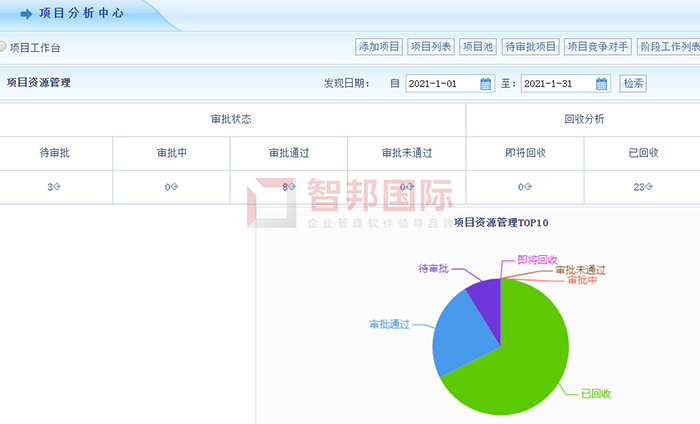Click arrow icon beside 即将回收 count 0

[528, 187]
